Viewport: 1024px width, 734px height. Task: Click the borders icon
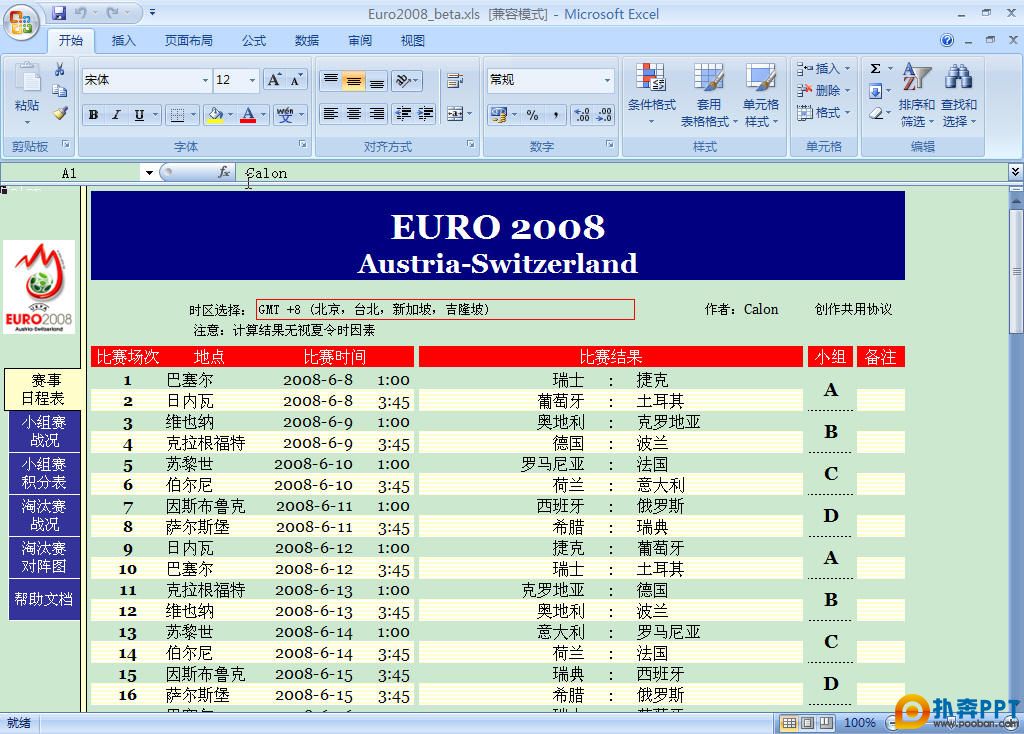point(177,115)
